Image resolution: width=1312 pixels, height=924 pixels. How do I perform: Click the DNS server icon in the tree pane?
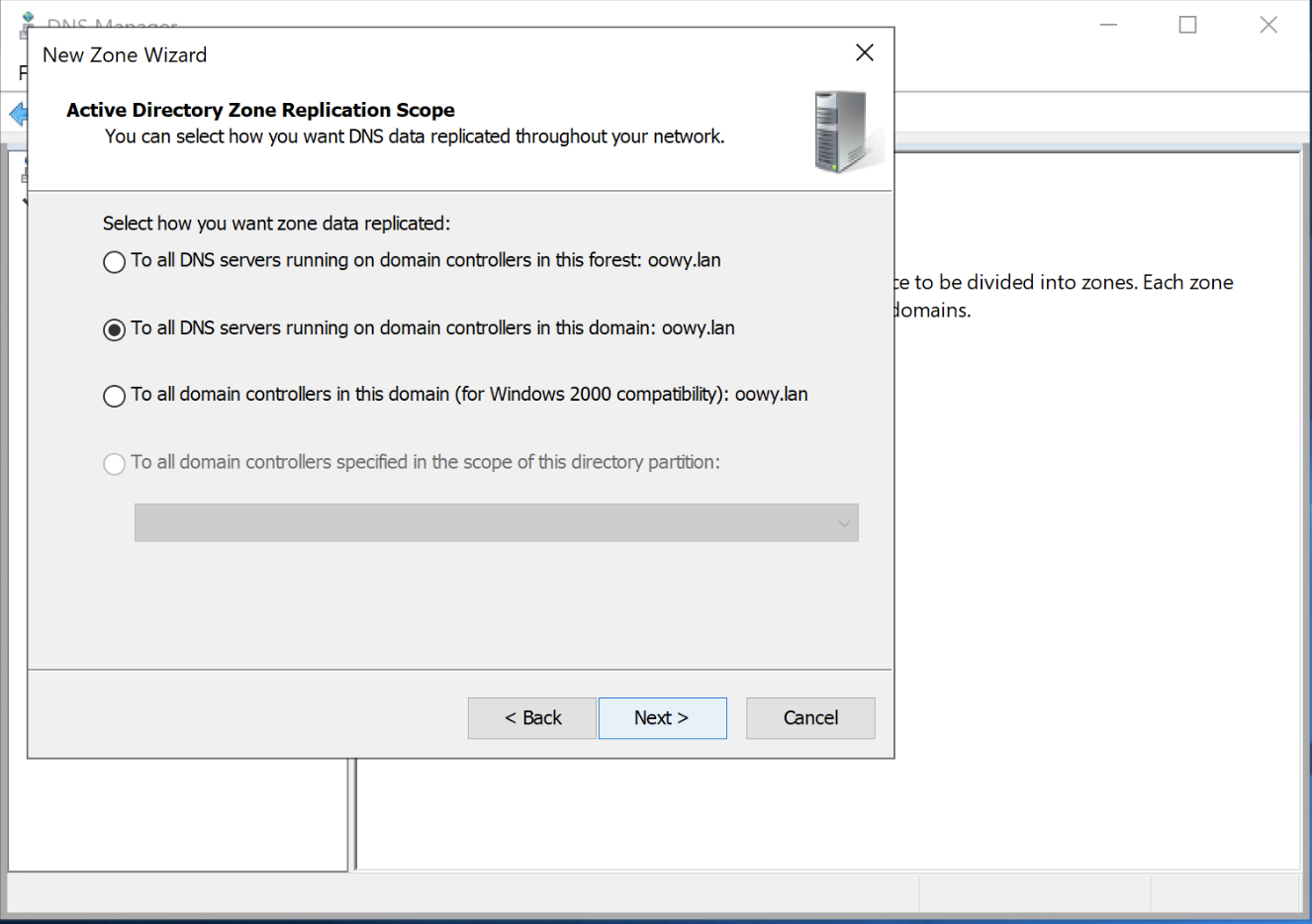[24, 172]
